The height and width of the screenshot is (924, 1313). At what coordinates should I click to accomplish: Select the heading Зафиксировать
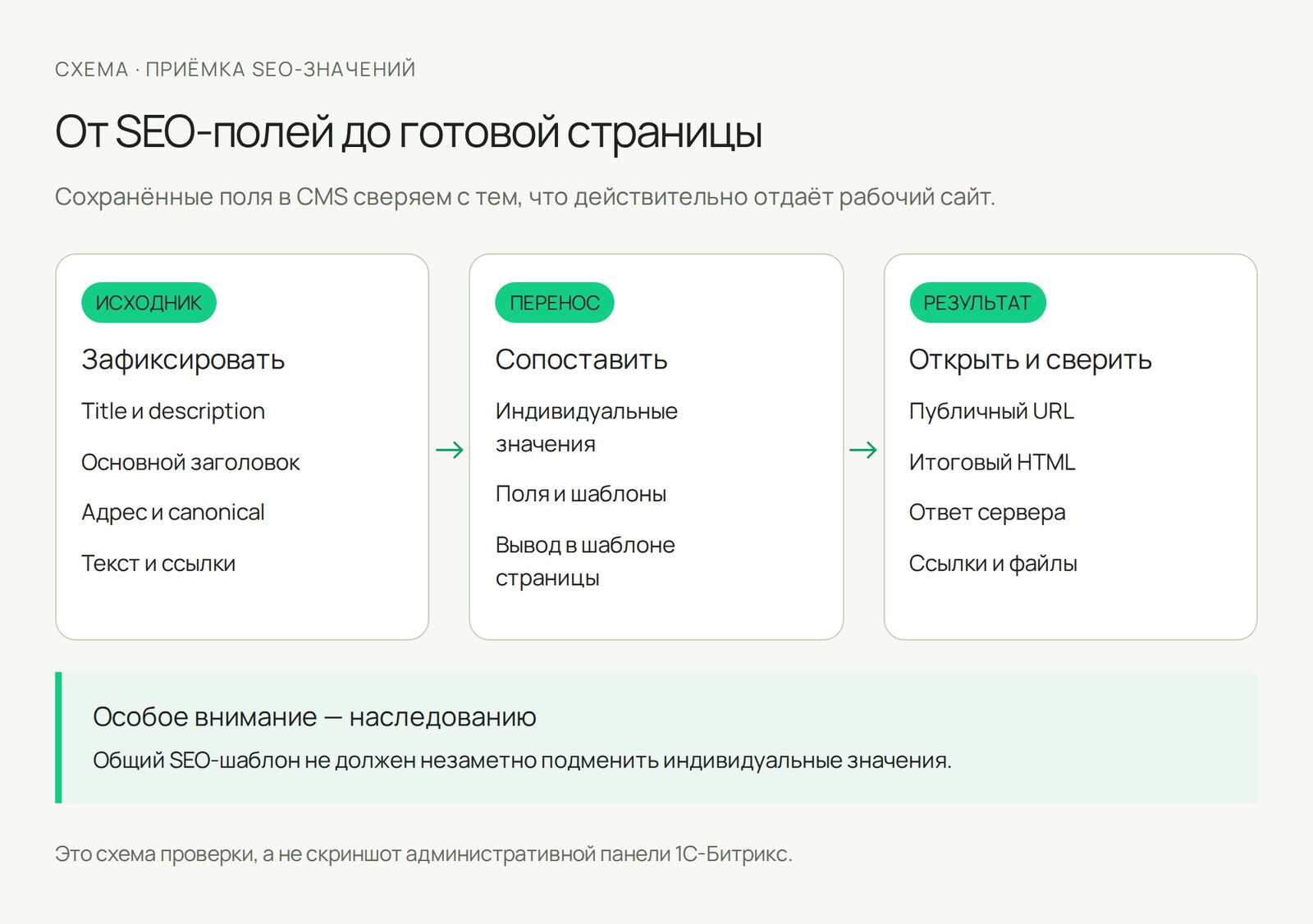pyautogui.click(x=183, y=359)
